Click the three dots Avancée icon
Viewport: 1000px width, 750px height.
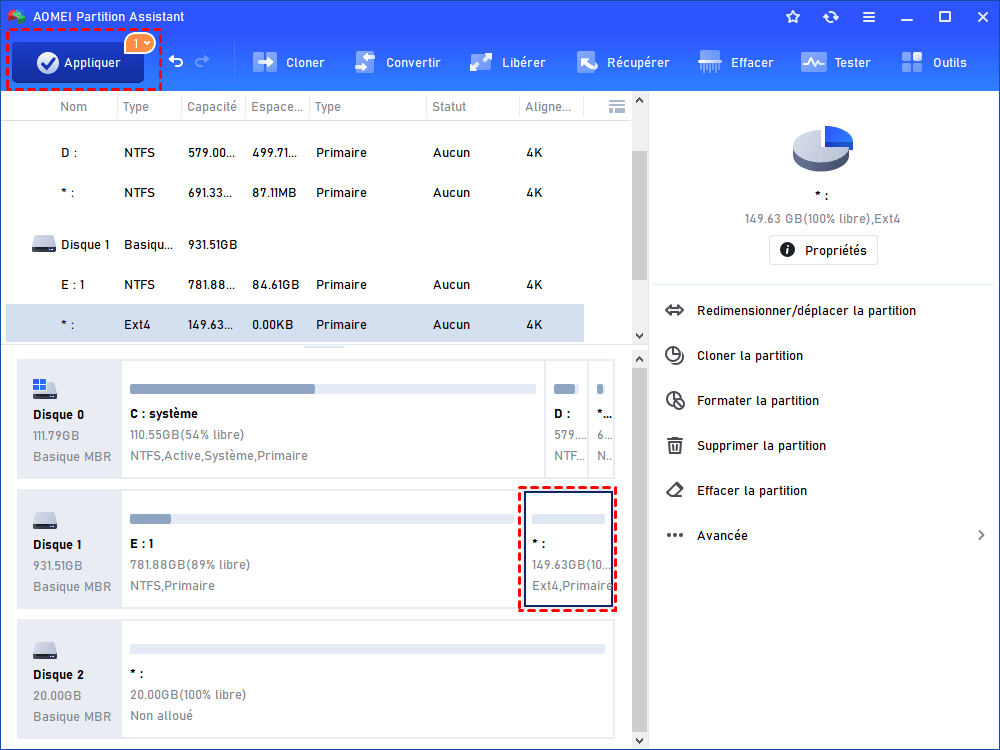coord(675,535)
